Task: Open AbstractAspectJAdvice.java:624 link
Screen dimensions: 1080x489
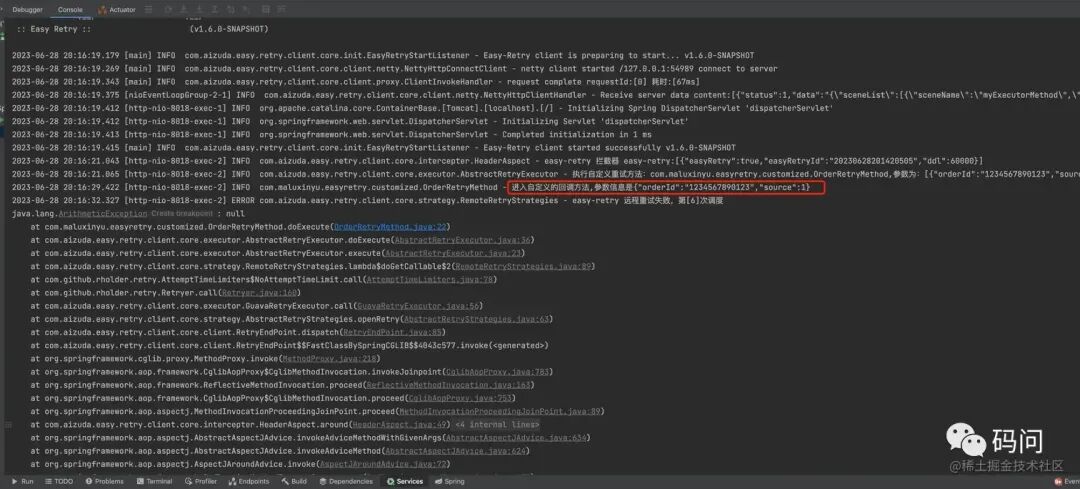Action: [455, 450]
